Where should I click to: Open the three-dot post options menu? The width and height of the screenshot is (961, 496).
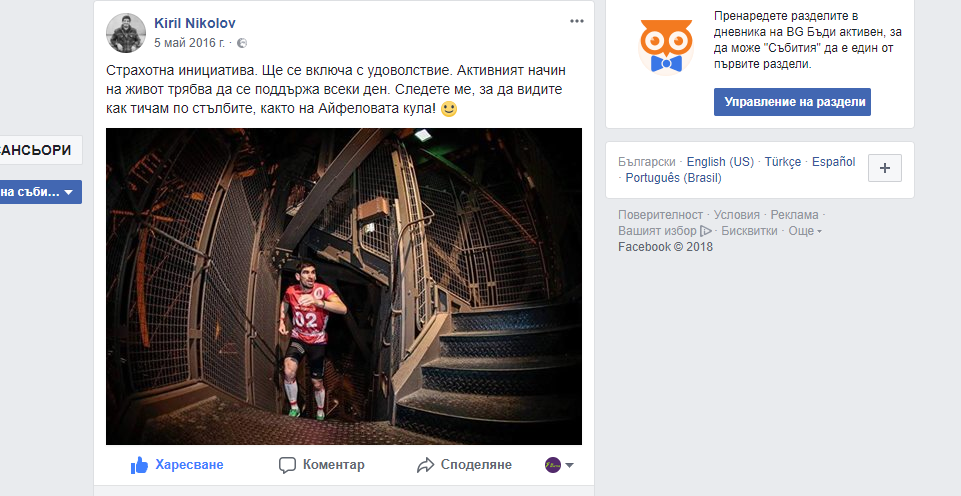(577, 21)
